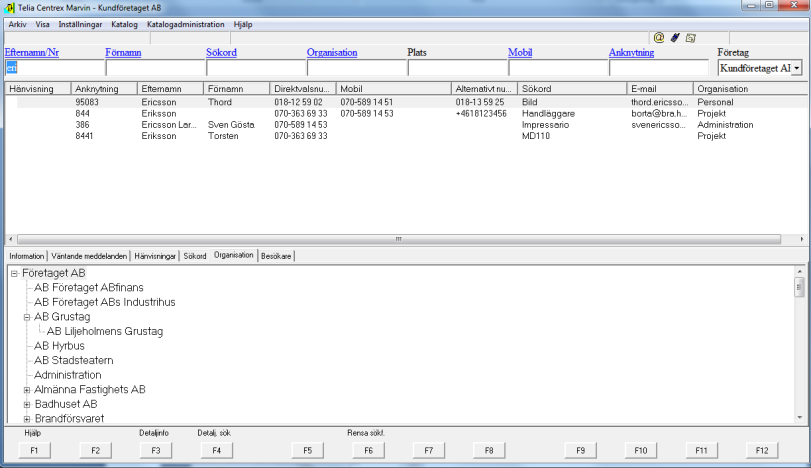Image resolution: width=811 pixels, height=468 pixels.
Task: Click the Mobil search label link
Action: pyautogui.click(x=520, y=52)
